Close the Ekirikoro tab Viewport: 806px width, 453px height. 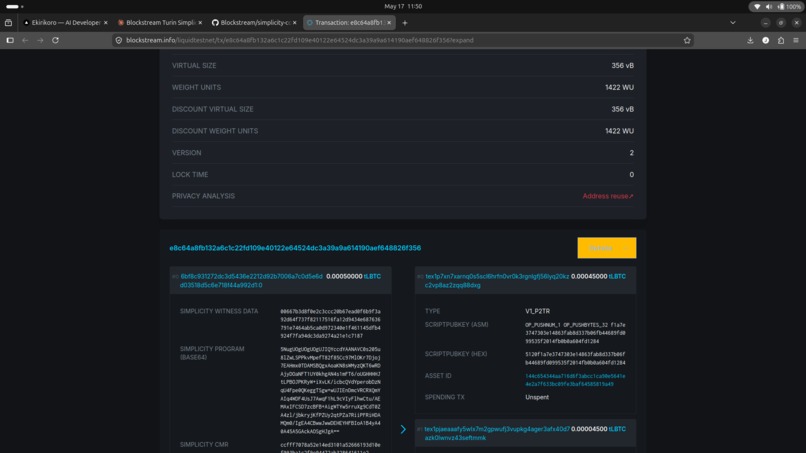[x=106, y=23]
